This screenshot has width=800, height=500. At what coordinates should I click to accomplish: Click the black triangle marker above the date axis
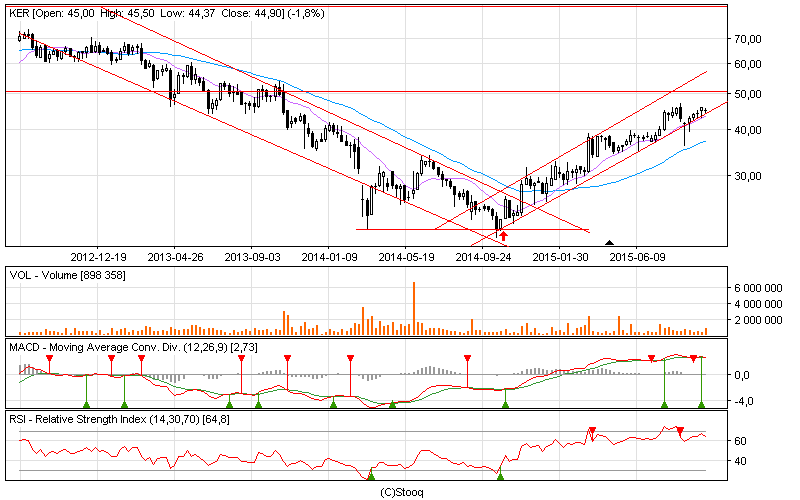[609, 242]
